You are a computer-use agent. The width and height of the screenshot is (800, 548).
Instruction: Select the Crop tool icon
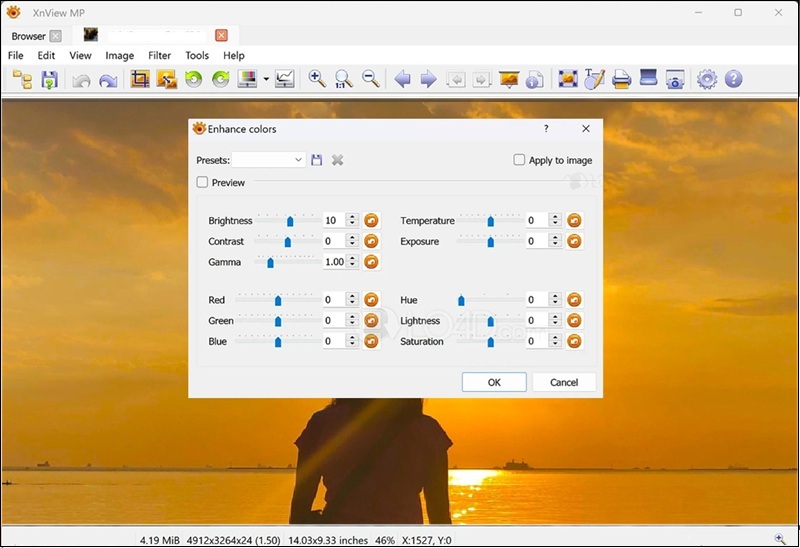[x=140, y=79]
